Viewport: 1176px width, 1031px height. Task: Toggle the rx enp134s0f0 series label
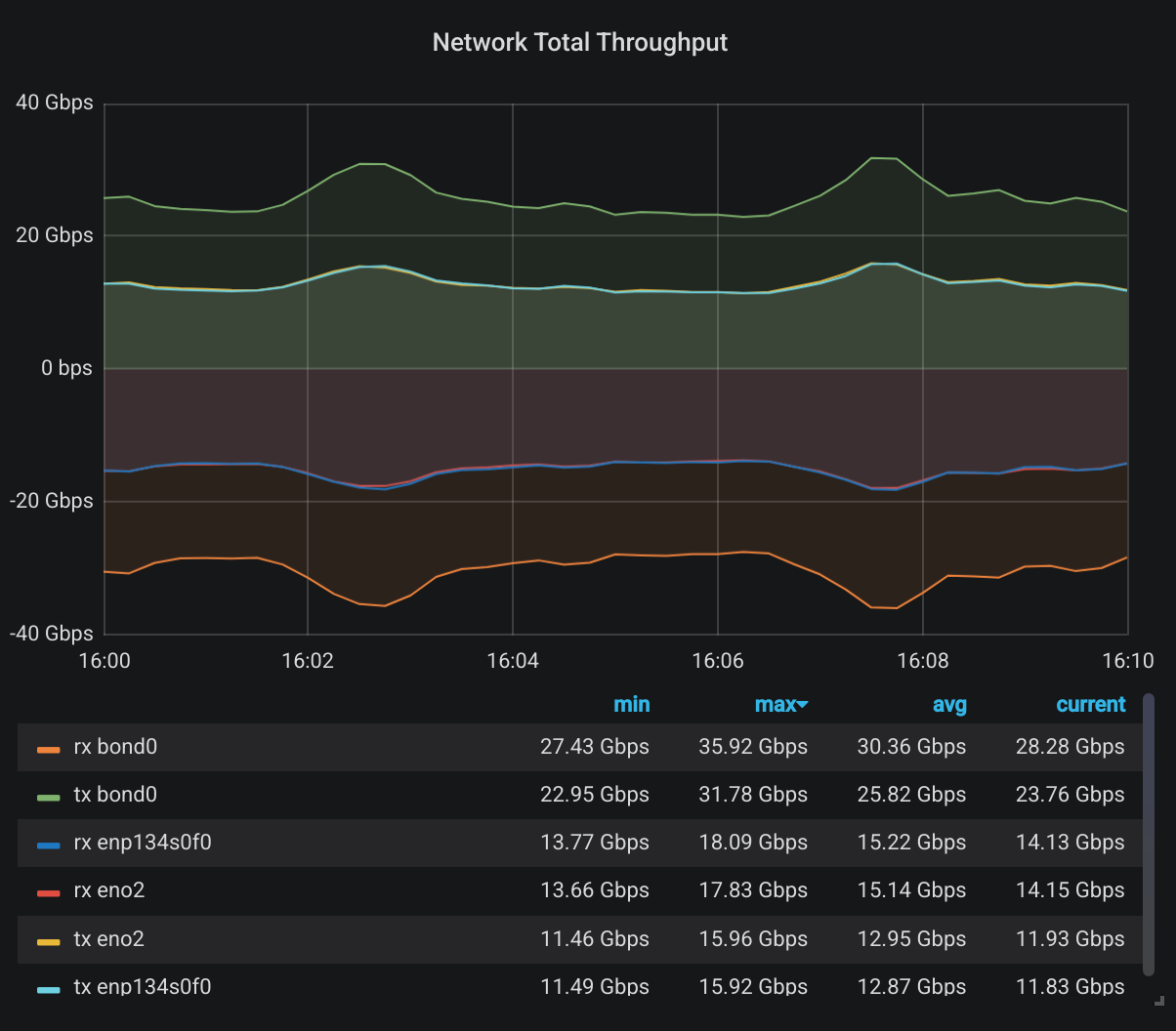coord(143,843)
